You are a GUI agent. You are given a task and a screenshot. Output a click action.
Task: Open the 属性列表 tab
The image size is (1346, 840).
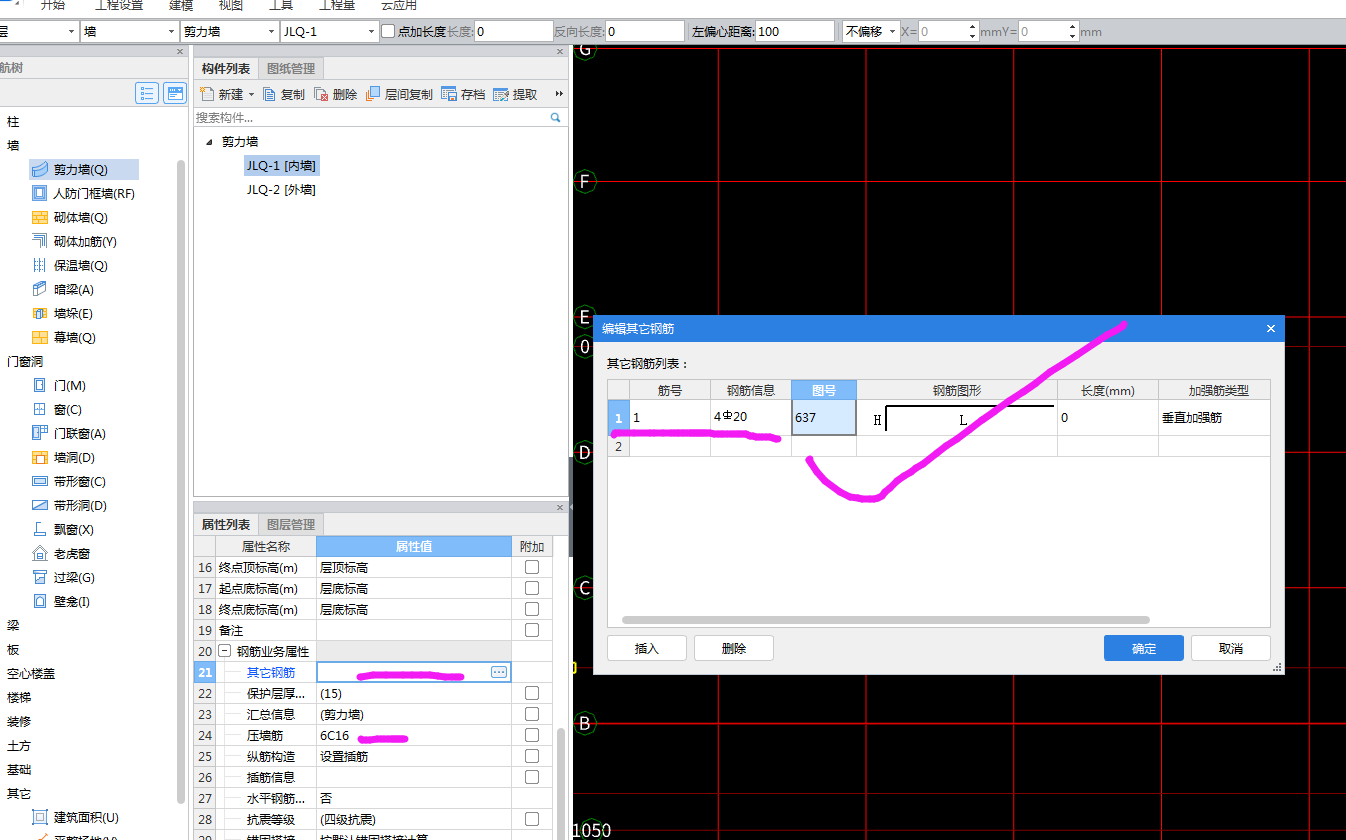point(225,524)
